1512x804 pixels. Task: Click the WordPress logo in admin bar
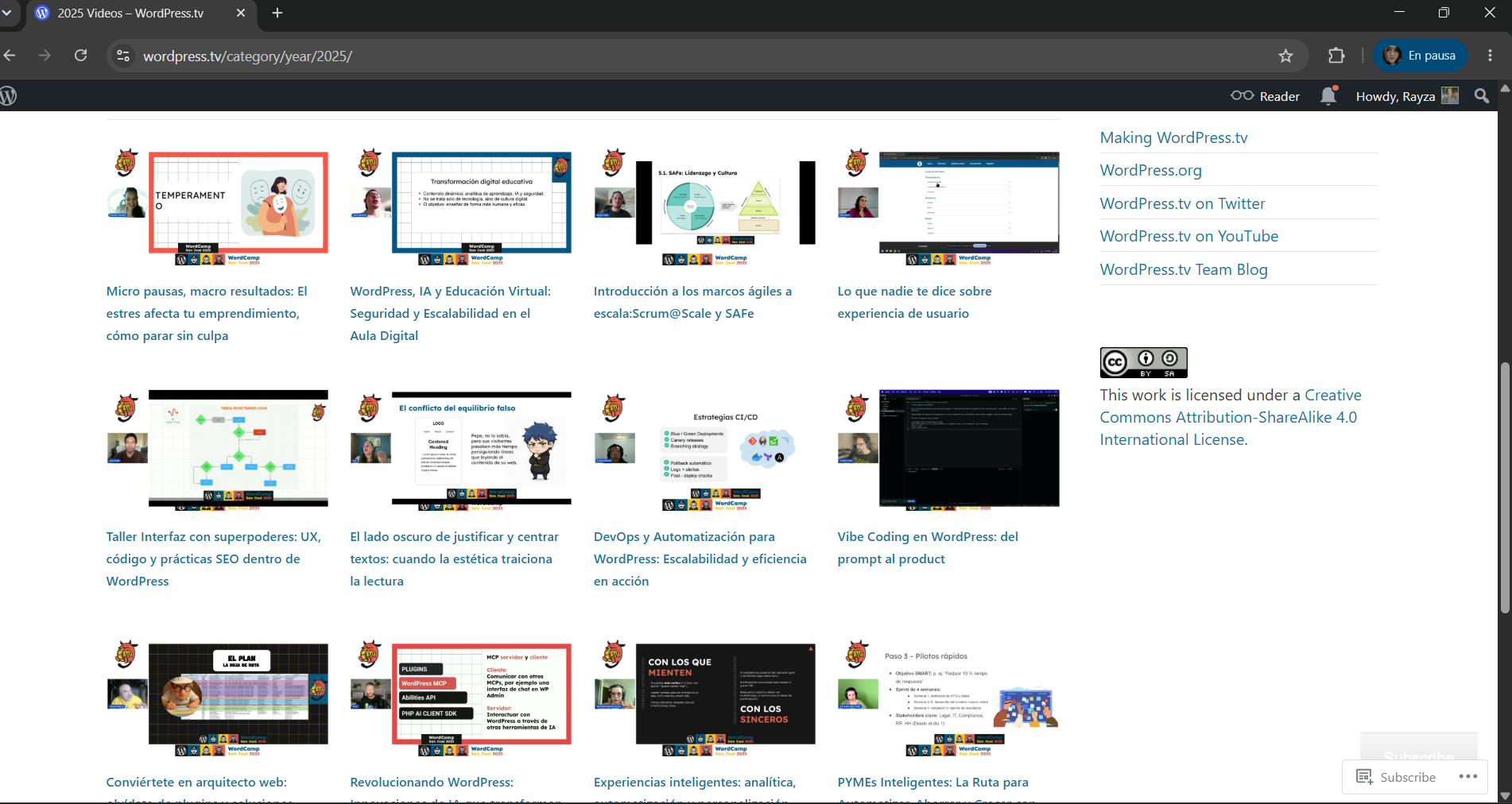point(8,96)
